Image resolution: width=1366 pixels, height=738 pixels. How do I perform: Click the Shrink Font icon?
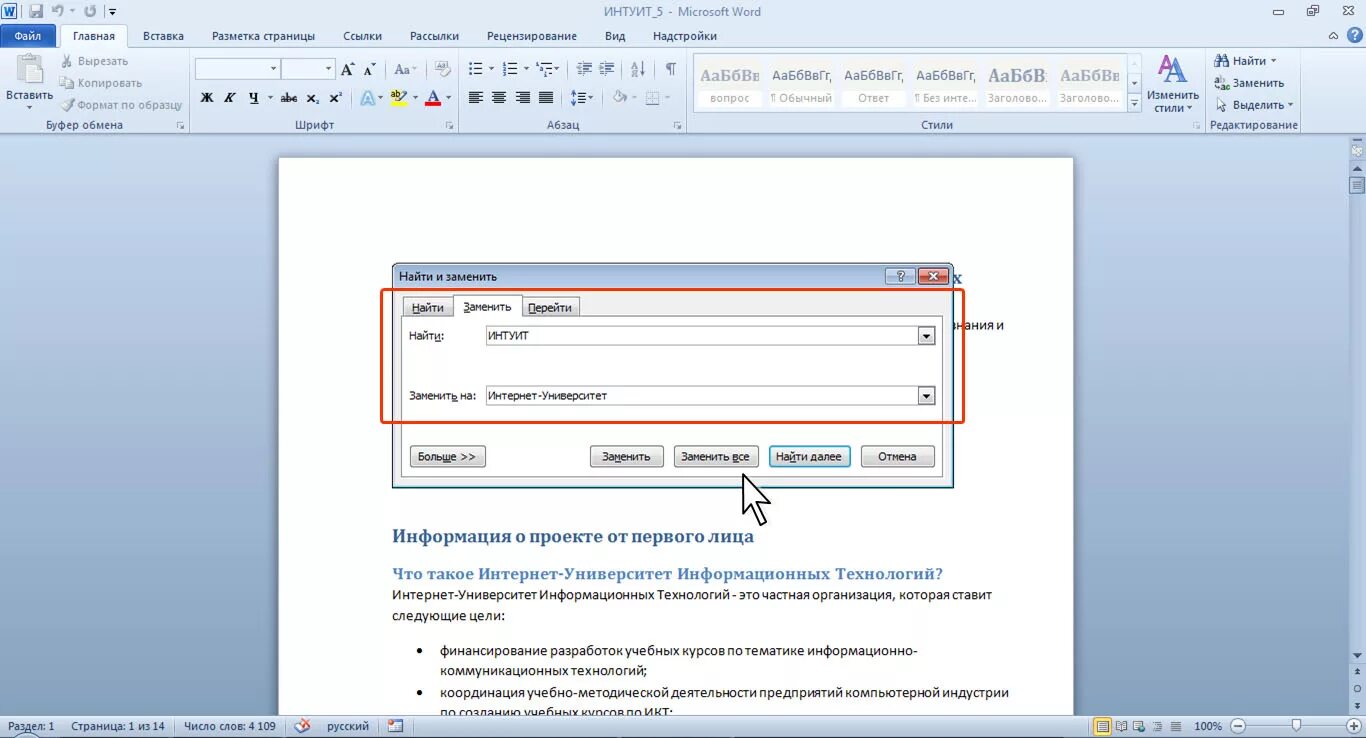click(x=369, y=69)
